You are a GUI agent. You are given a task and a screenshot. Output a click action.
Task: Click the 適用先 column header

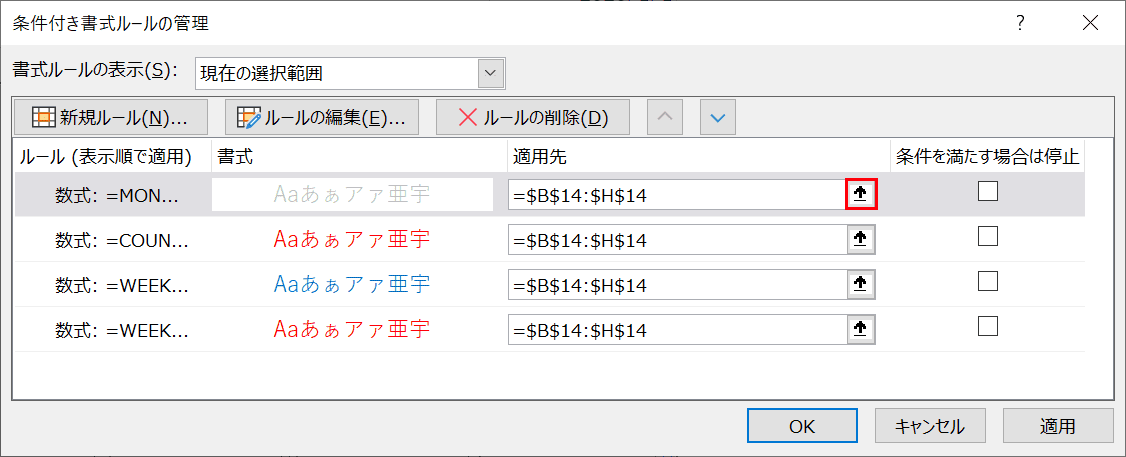(x=699, y=156)
